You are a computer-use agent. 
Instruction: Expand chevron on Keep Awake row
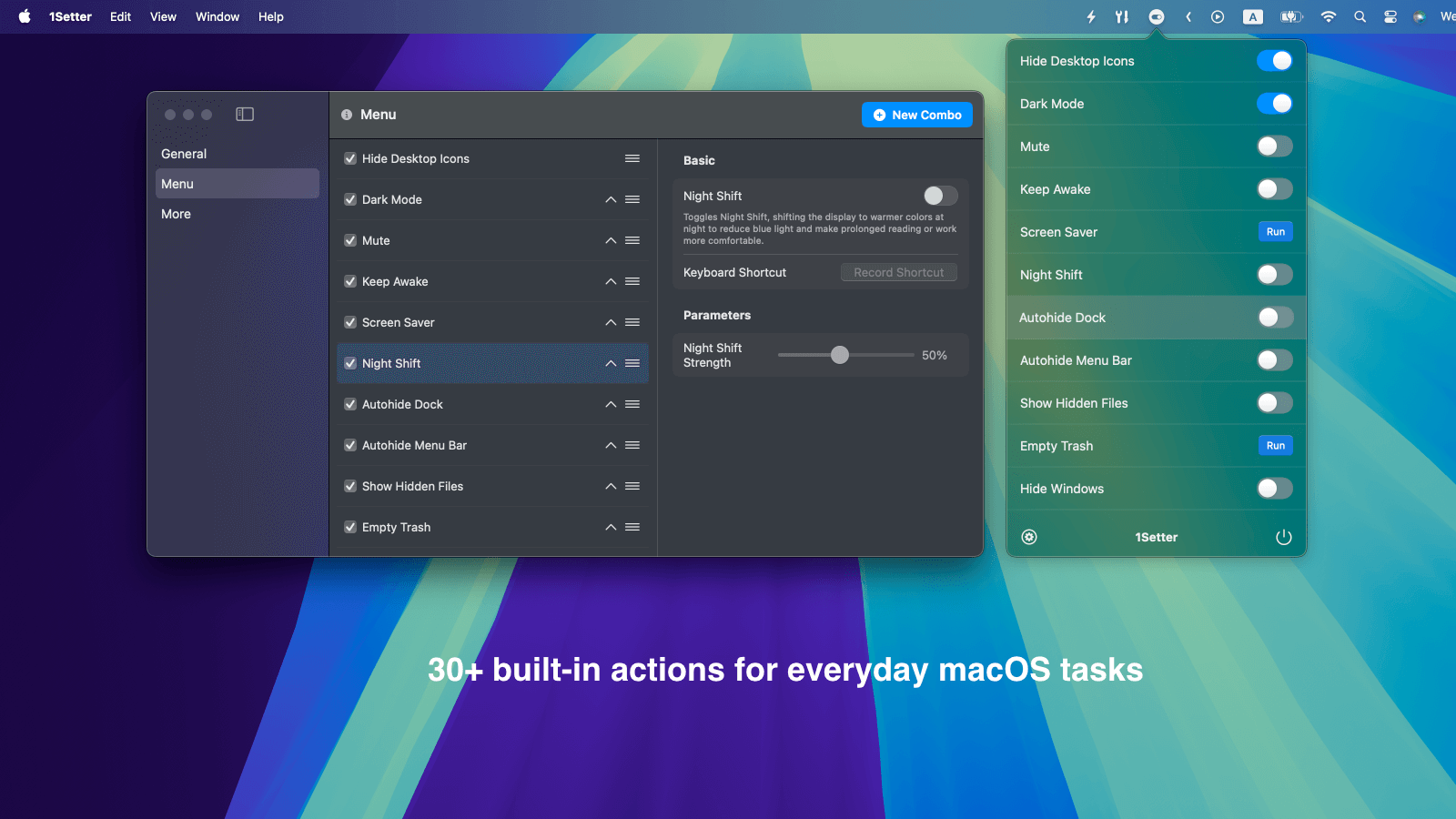[x=611, y=281]
